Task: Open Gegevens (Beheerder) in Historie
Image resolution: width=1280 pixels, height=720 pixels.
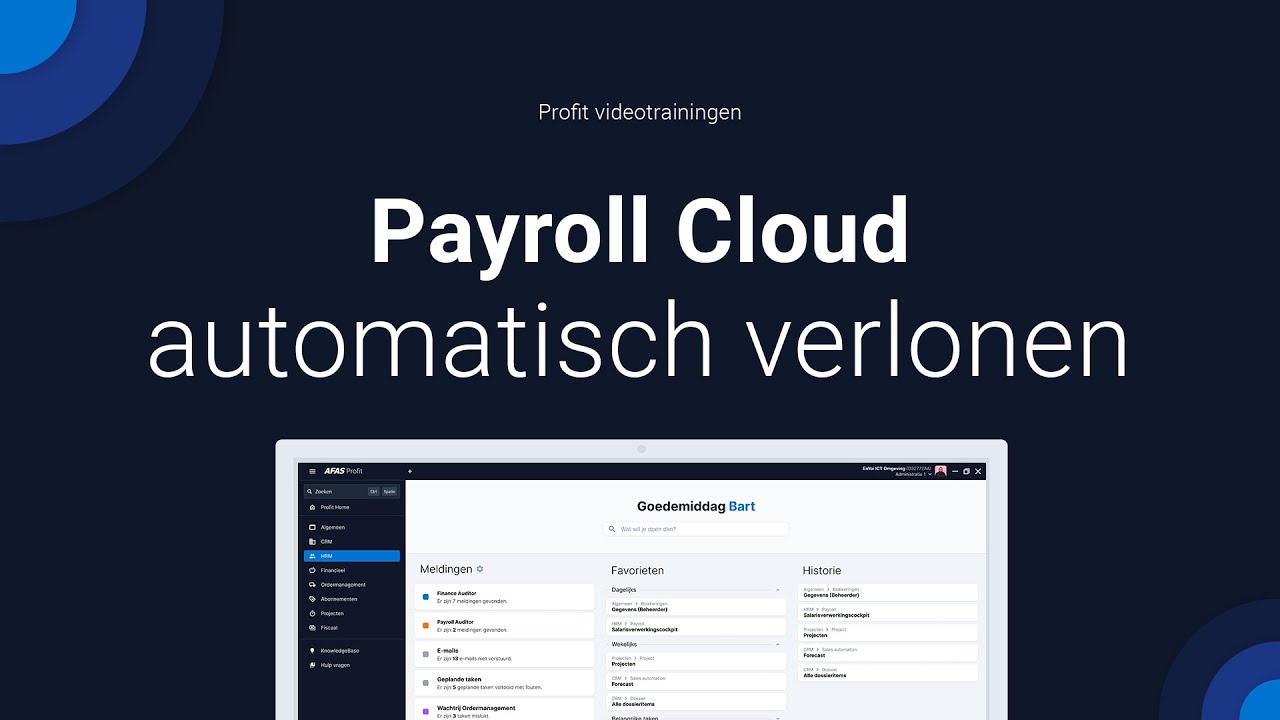Action: 889,592
